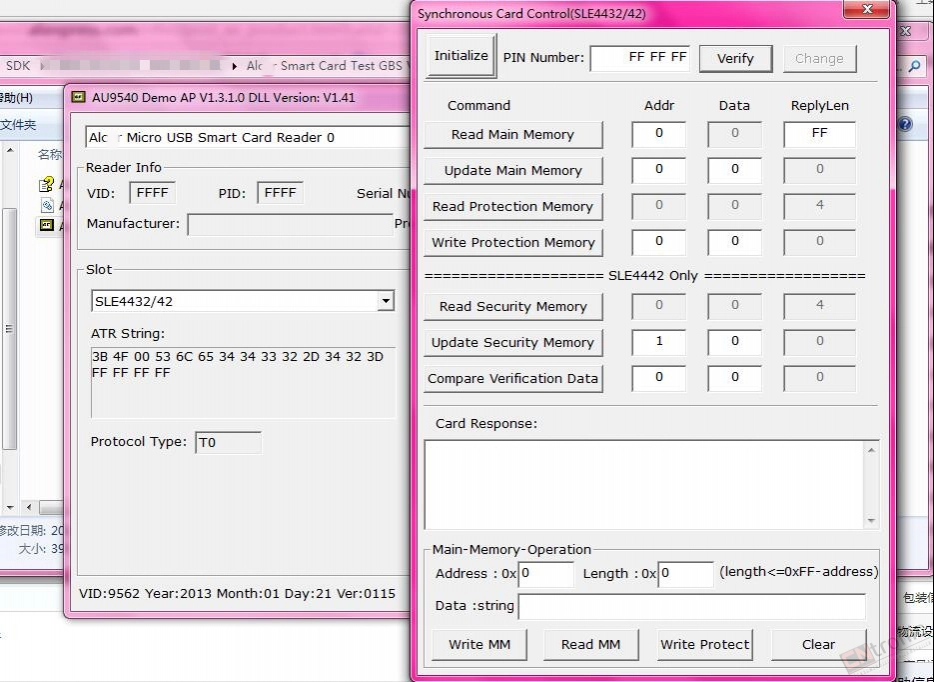Image resolution: width=934 pixels, height=682 pixels.
Task: Click Update Security Memory button
Action: [x=513, y=342]
